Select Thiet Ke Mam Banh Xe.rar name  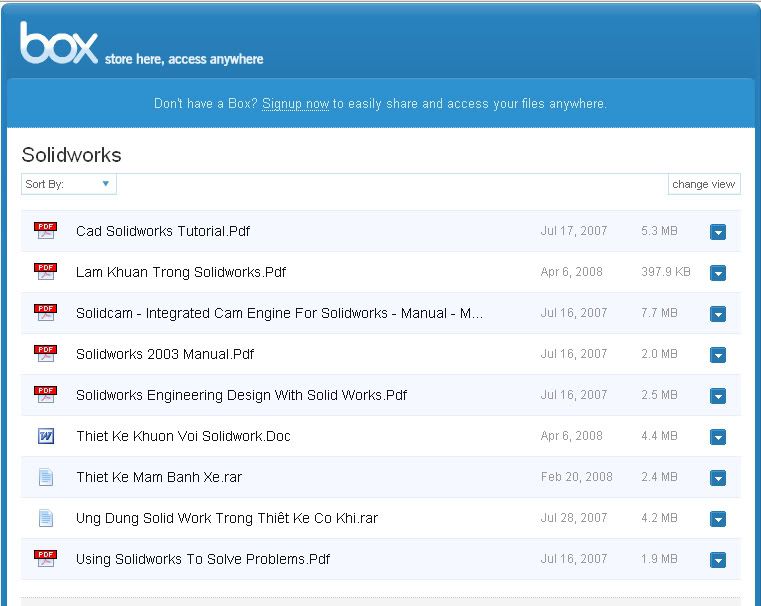pyautogui.click(x=159, y=477)
